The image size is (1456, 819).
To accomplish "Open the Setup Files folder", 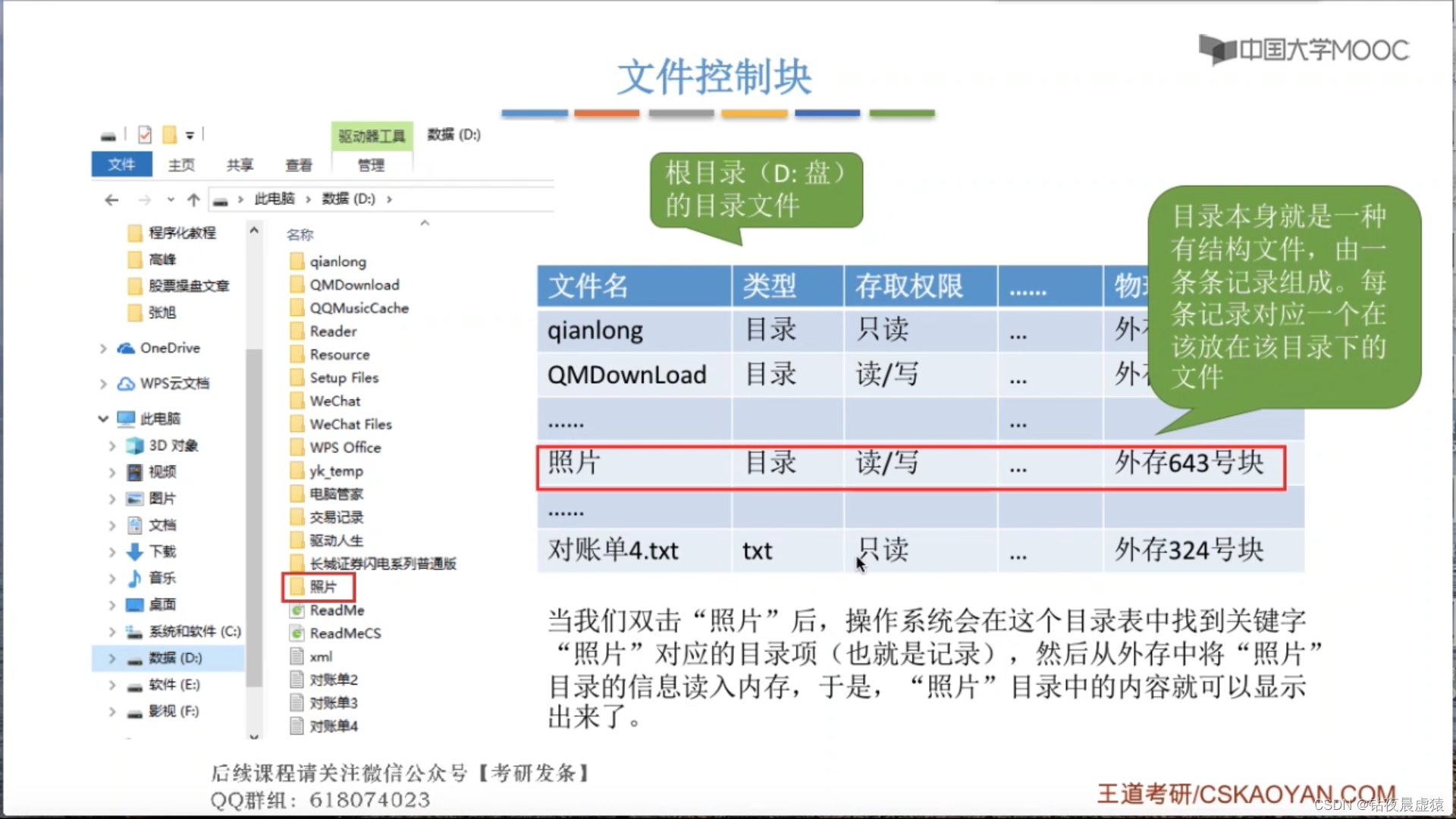I will 334,378.
